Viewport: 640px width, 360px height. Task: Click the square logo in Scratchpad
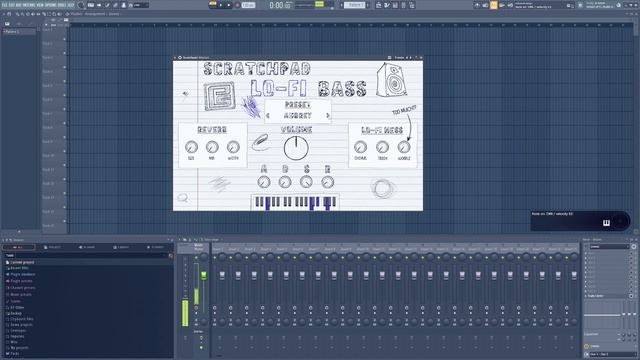tap(220, 96)
